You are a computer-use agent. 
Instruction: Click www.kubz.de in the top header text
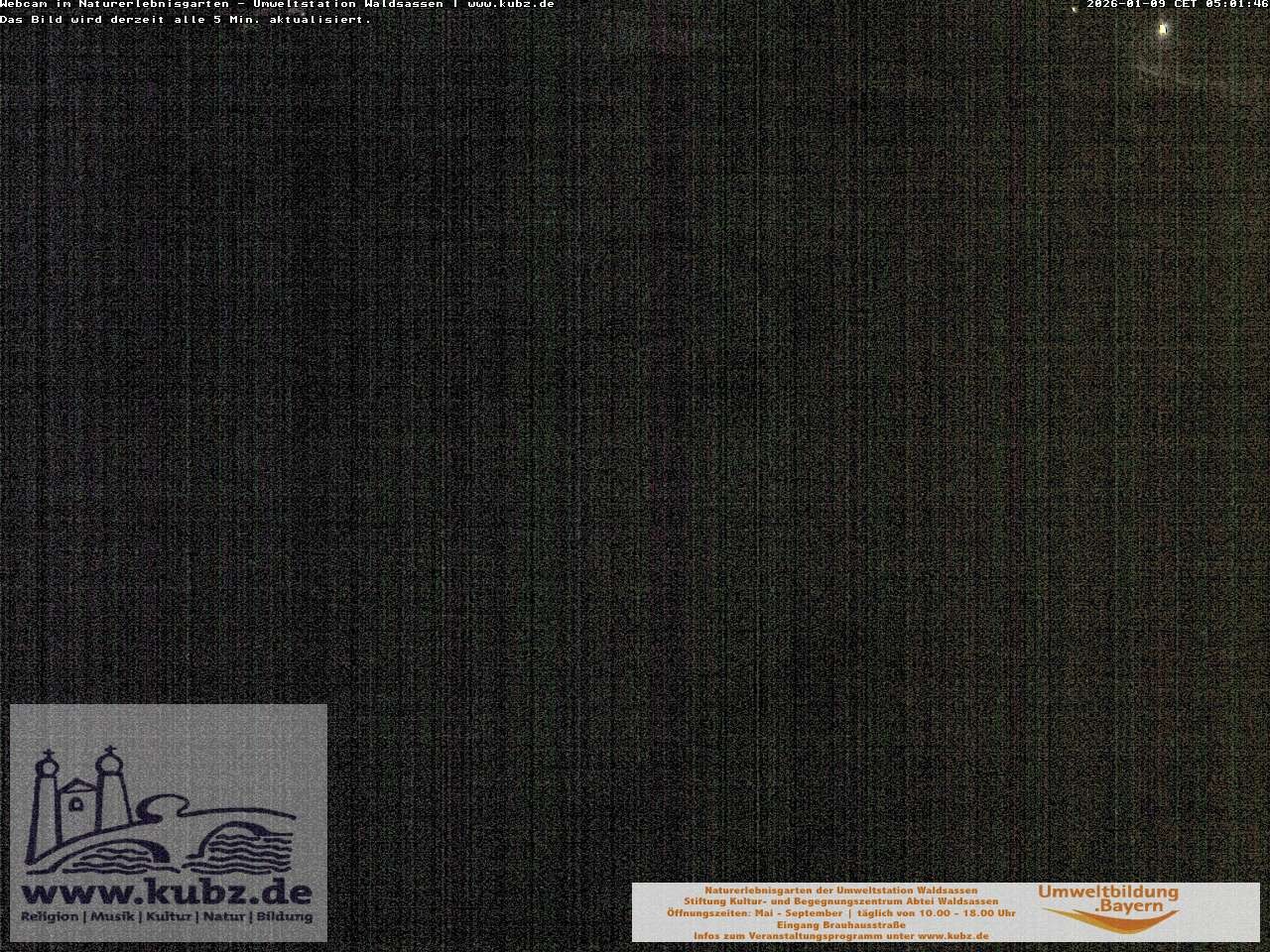pyautogui.click(x=510, y=5)
